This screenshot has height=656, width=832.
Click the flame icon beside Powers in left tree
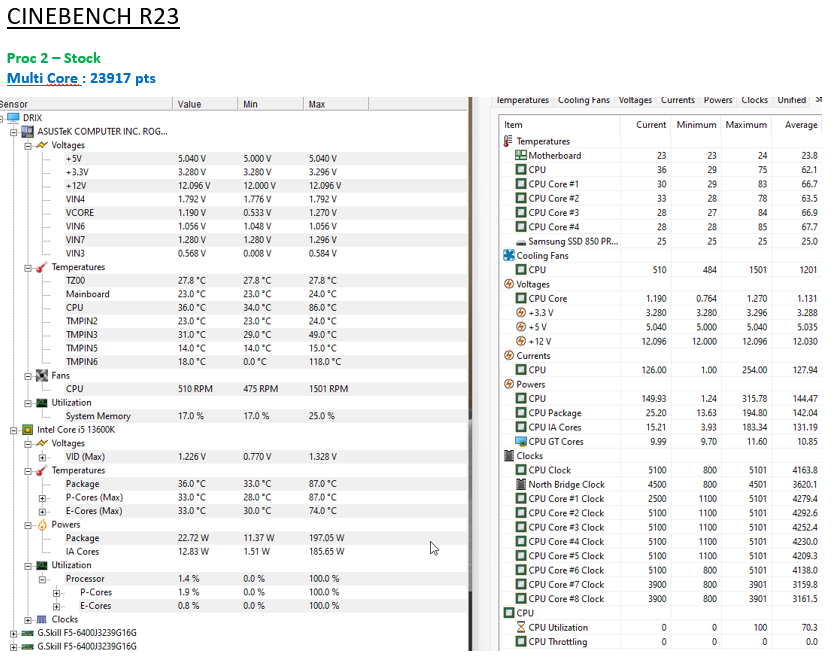coord(42,524)
